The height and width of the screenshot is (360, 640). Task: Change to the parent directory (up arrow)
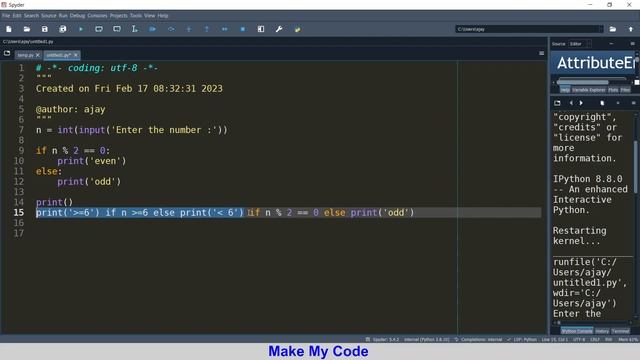coord(631,29)
